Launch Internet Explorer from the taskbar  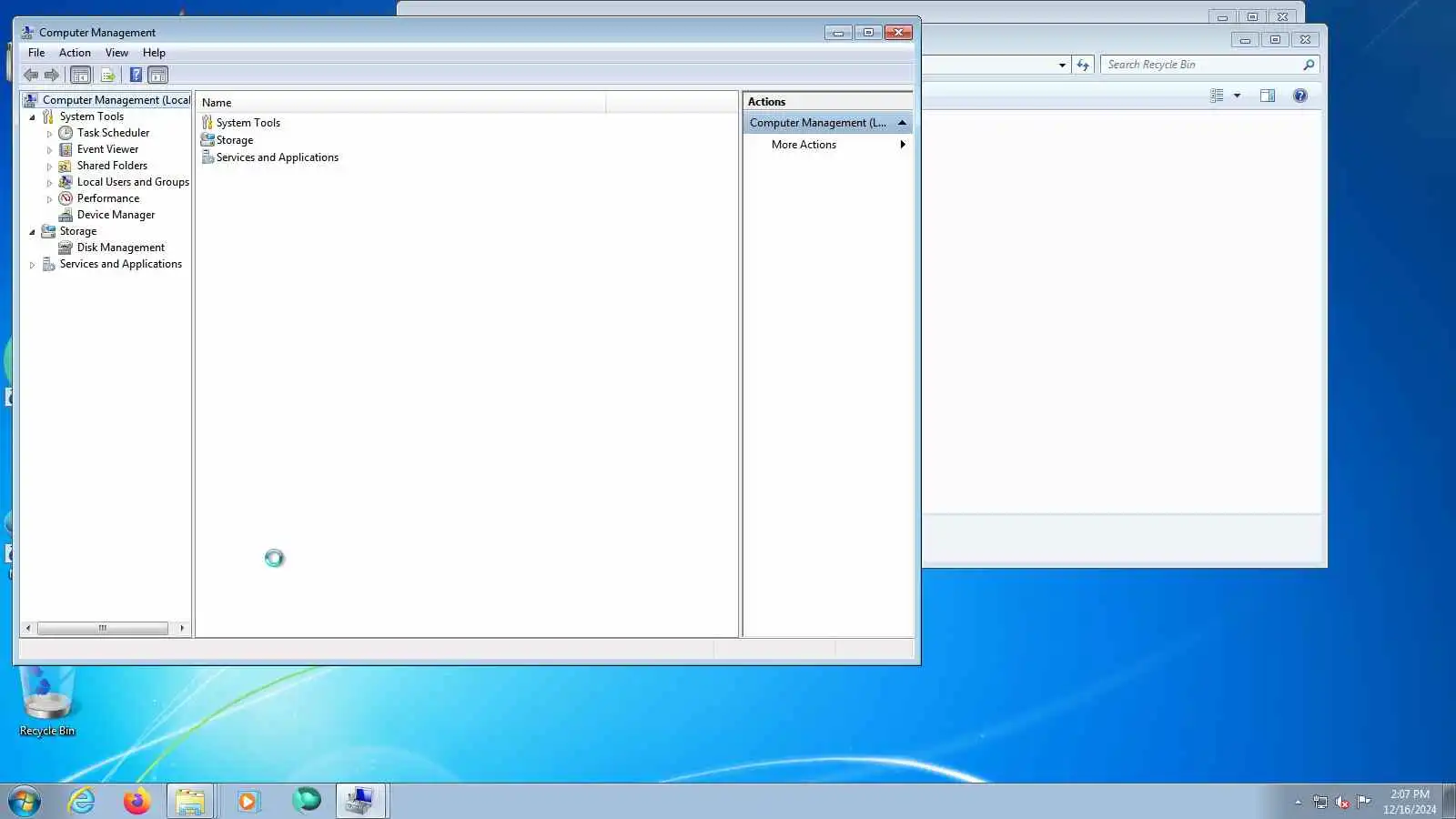(82, 801)
